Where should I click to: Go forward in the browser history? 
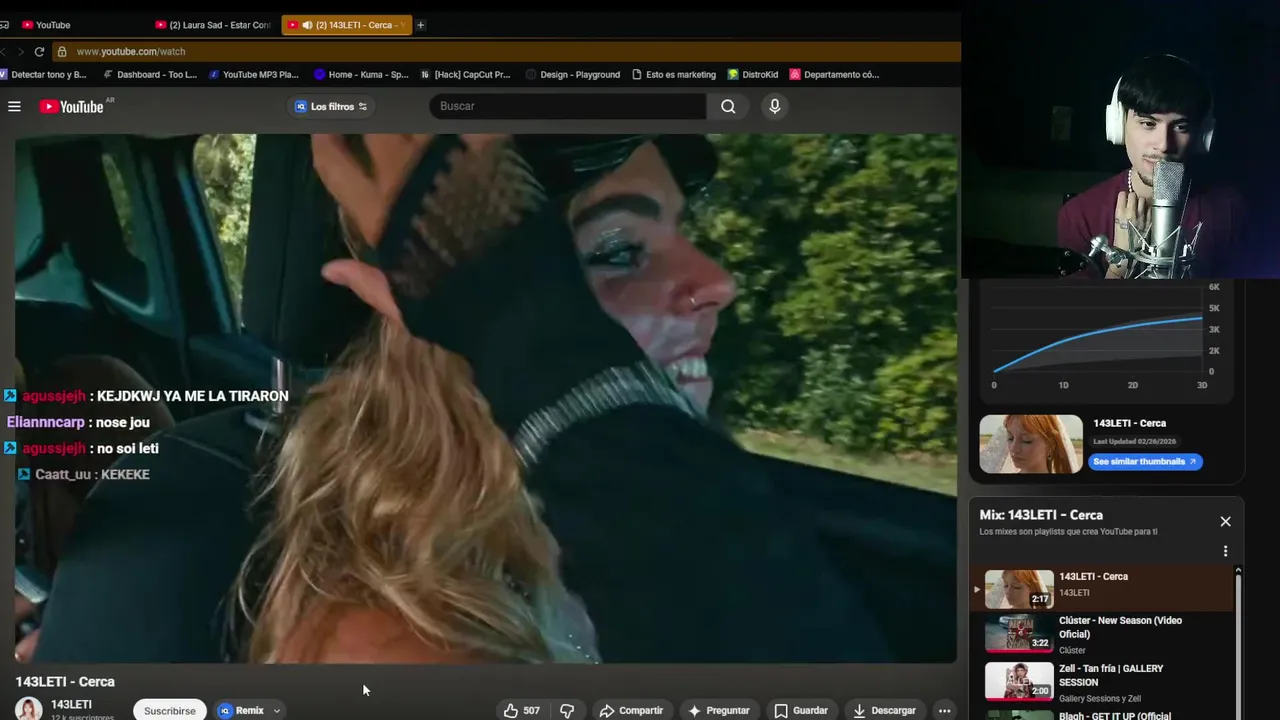pyautogui.click(x=19, y=51)
